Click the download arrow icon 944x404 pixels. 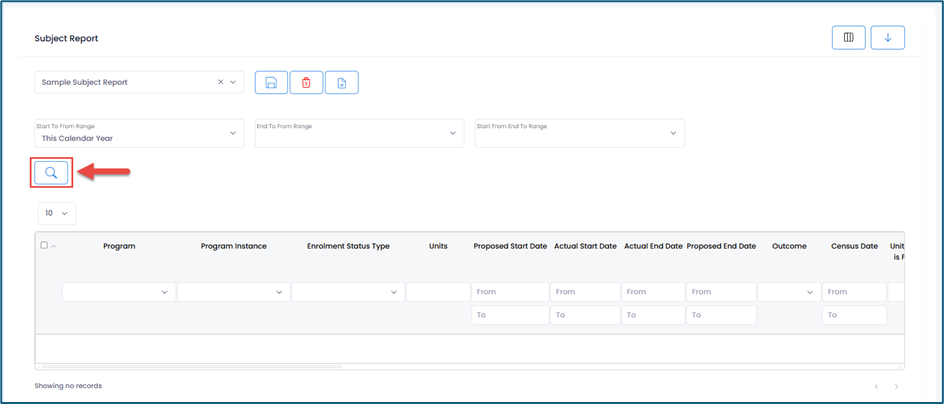[x=887, y=38]
